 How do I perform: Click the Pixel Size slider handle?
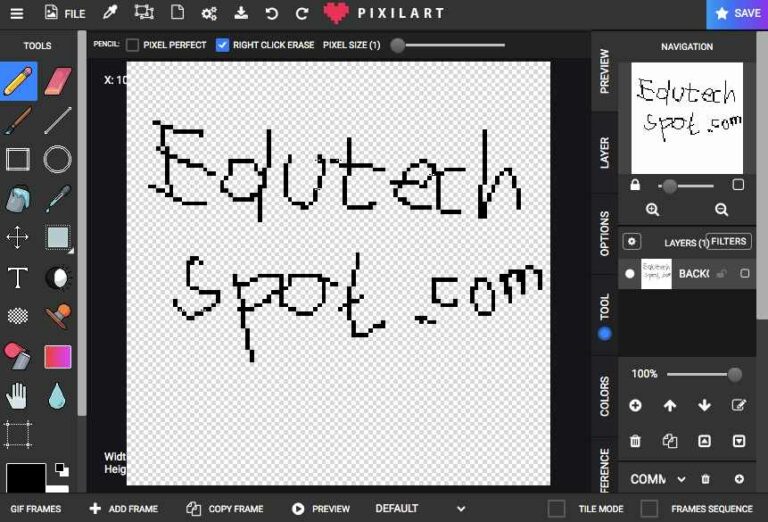[x=398, y=46]
